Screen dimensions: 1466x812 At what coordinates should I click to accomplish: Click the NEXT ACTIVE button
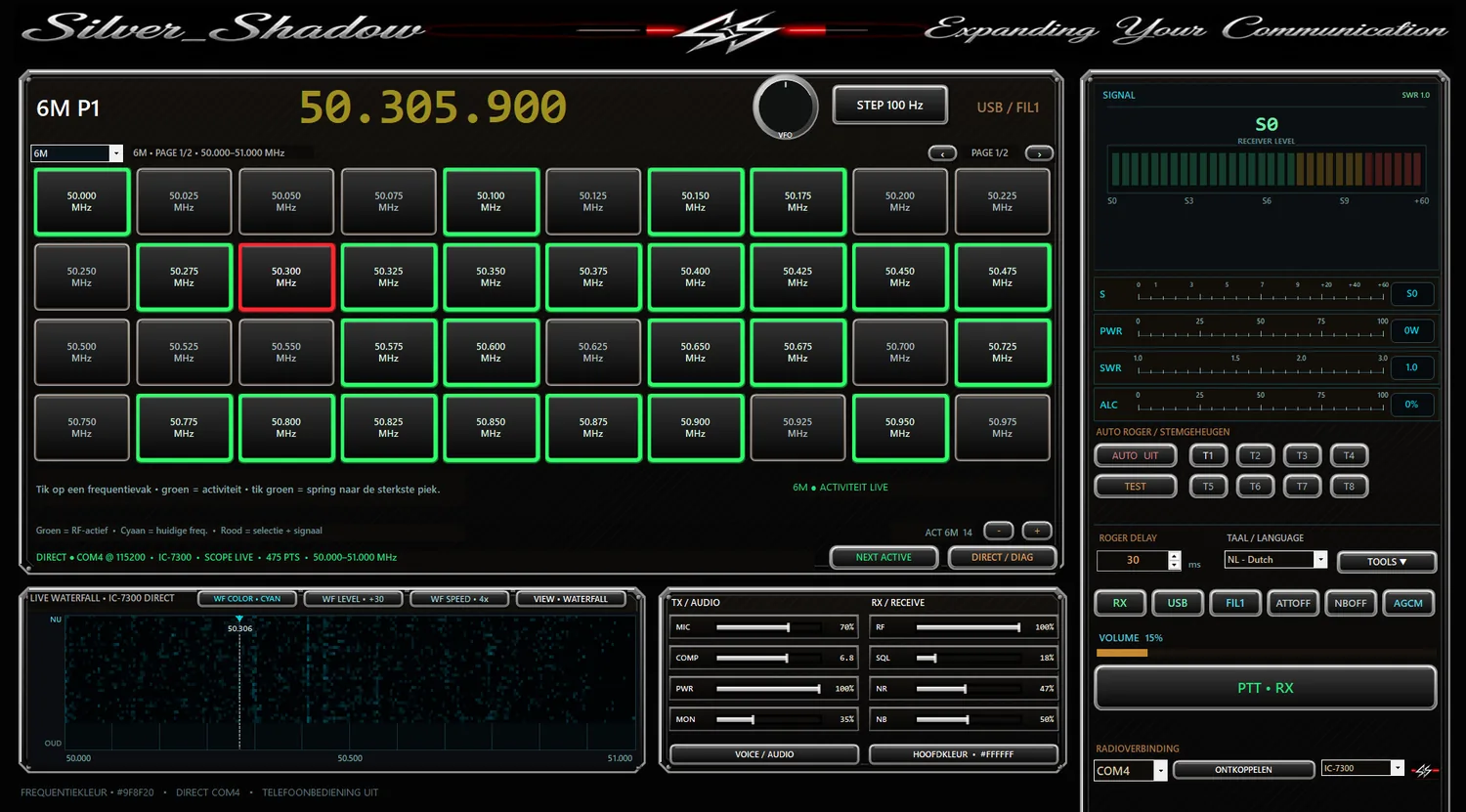(x=884, y=557)
